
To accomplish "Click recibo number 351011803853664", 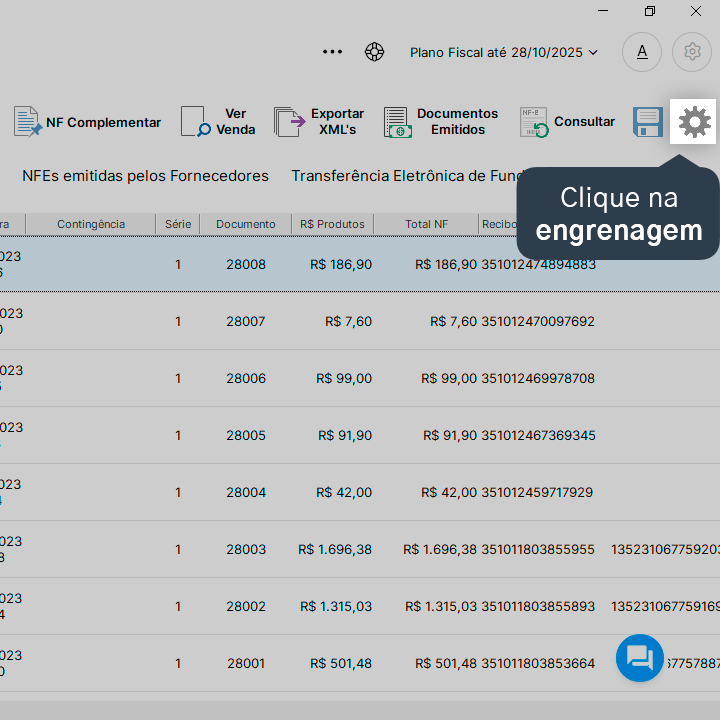I will 538,663.
